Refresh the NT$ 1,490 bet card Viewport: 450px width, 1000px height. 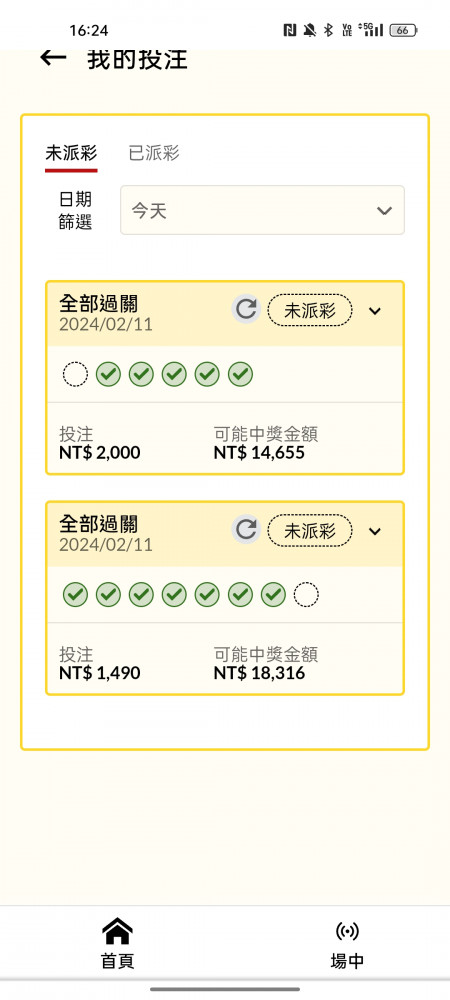(245, 530)
